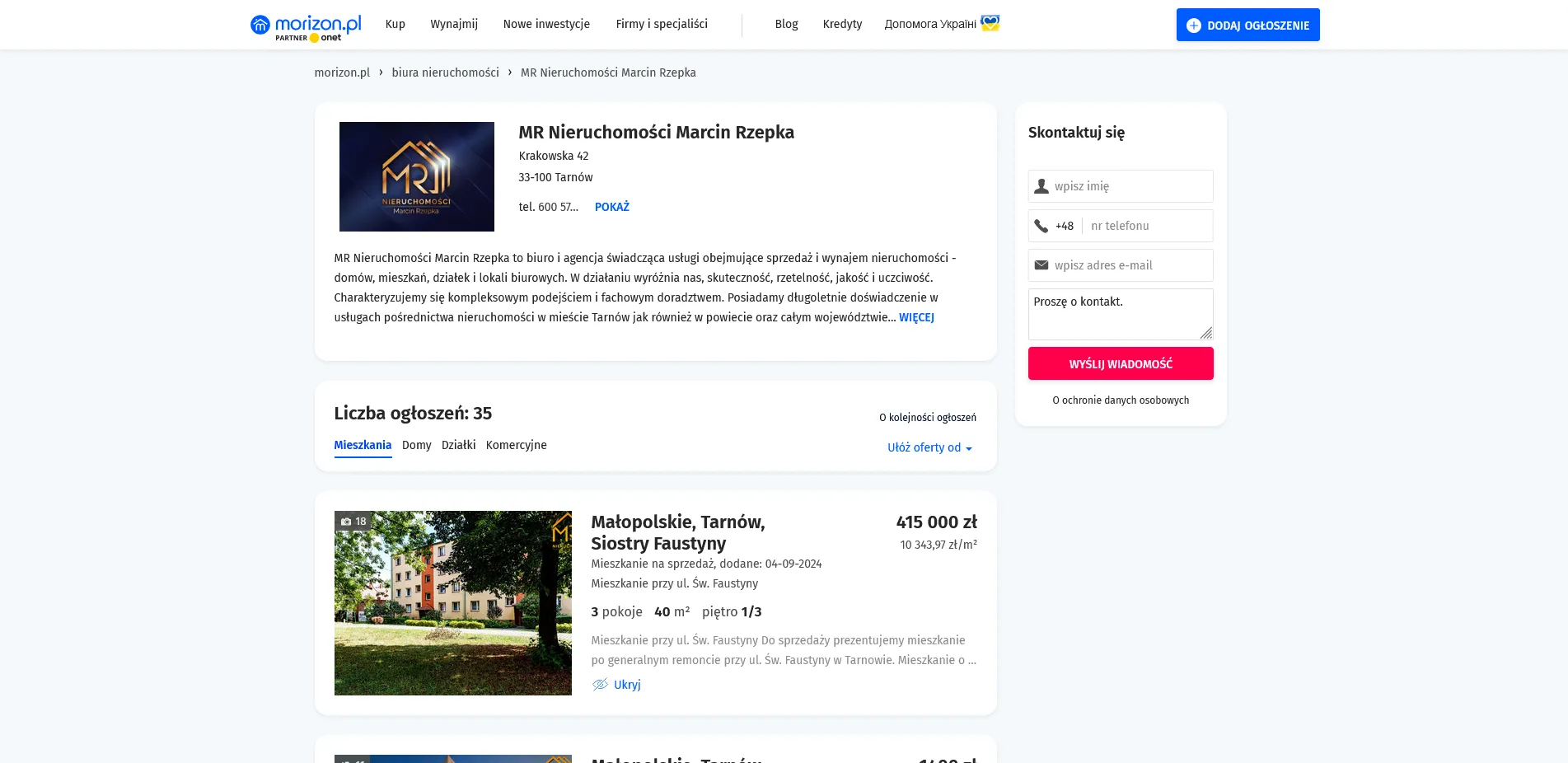Viewport: 1568px width, 763px height.
Task: Click the person icon in name field
Action: [1041, 186]
